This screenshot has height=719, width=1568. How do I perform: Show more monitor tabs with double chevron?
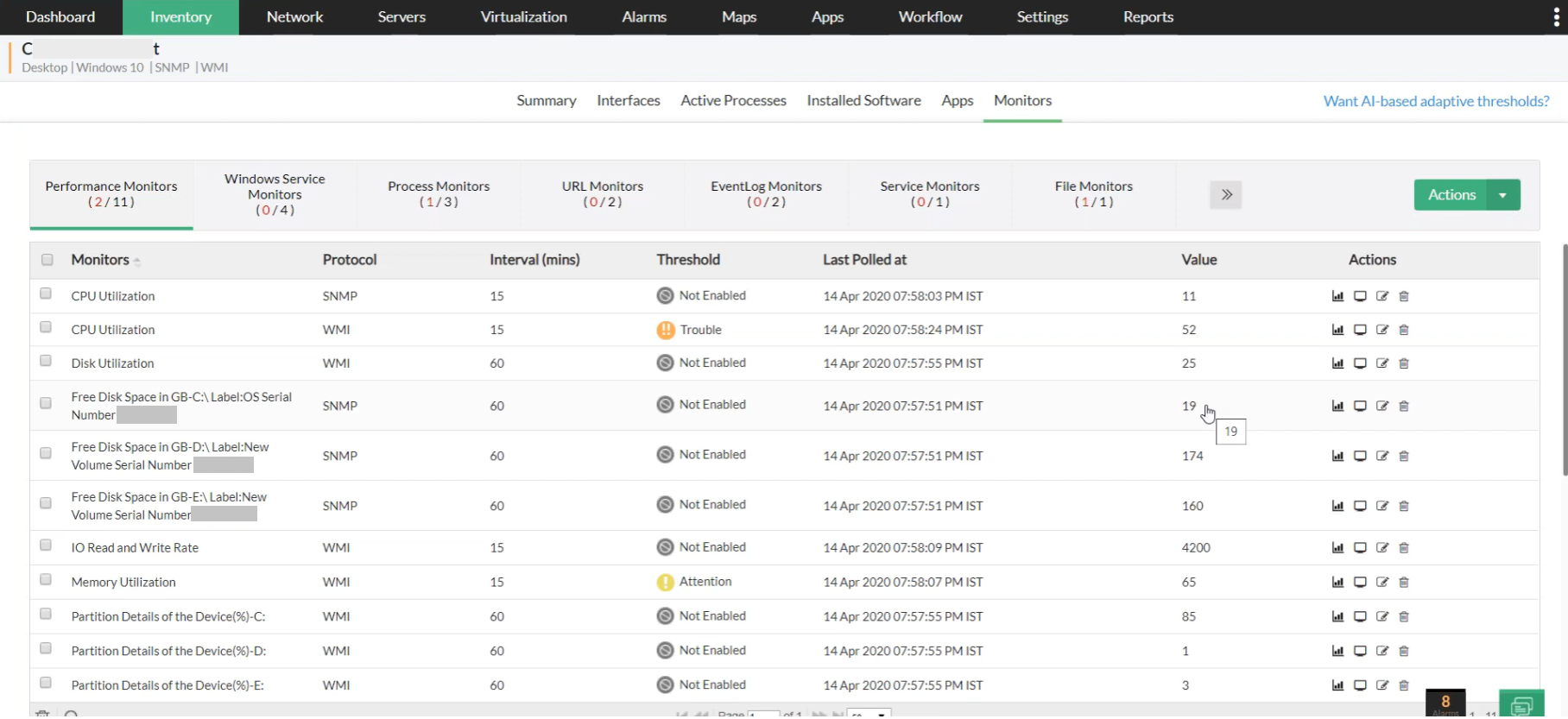pos(1226,195)
